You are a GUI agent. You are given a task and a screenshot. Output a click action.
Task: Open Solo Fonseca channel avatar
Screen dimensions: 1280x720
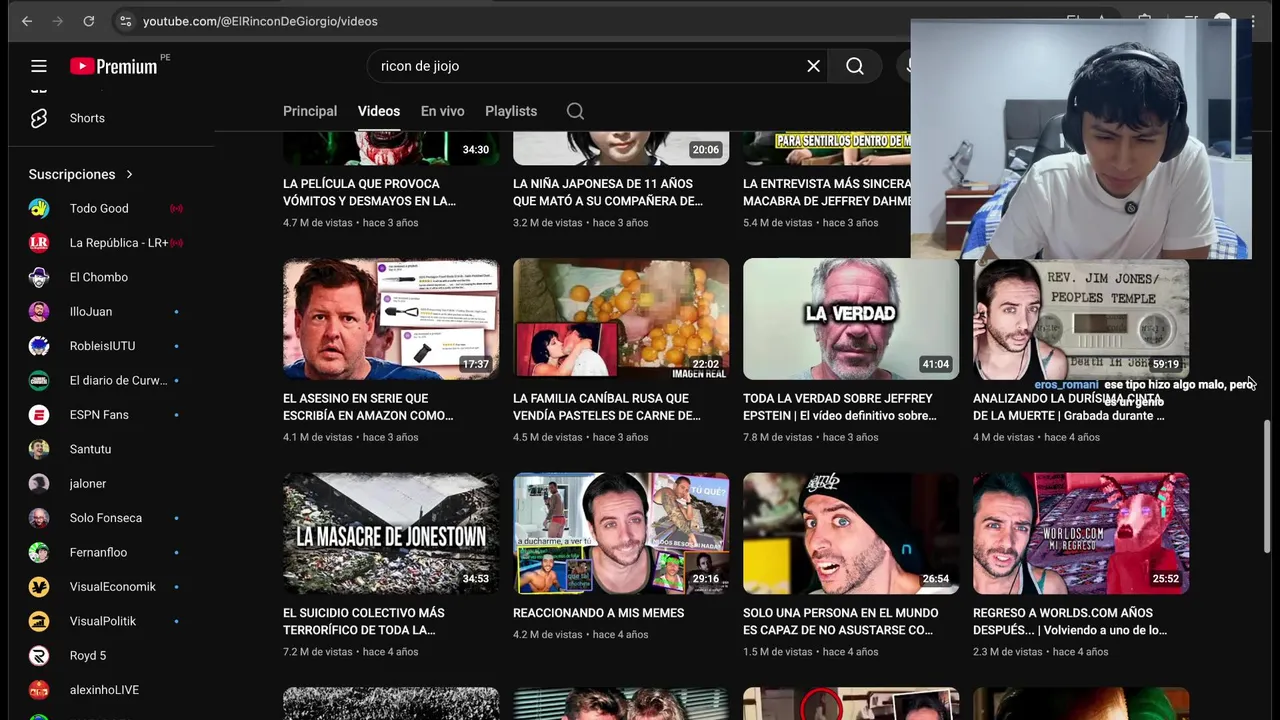coord(39,518)
